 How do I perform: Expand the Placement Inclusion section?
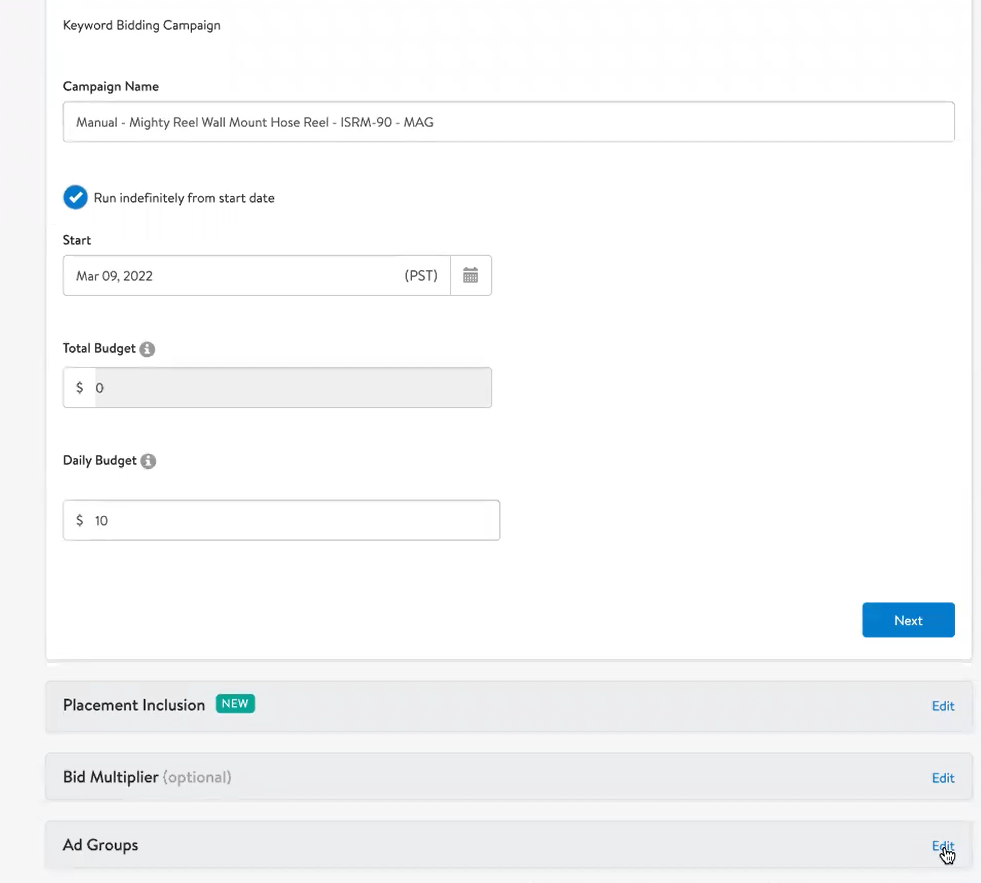tap(942, 706)
